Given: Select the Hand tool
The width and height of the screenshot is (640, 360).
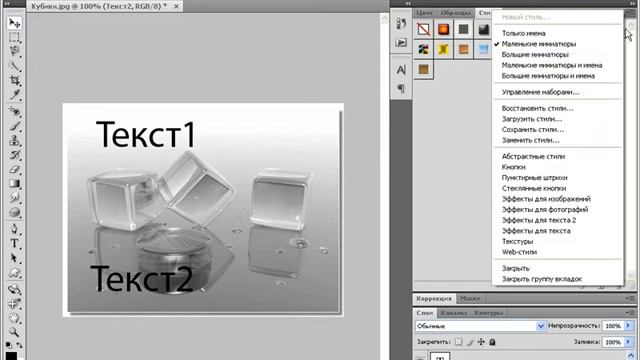Looking at the screenshot, I should click(14, 318).
